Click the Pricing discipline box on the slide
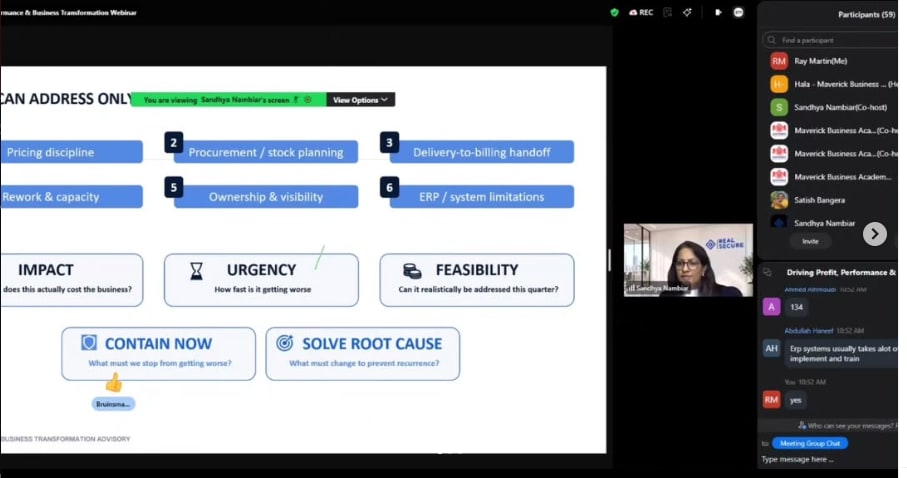Image resolution: width=907 pixels, height=478 pixels. tap(72, 152)
